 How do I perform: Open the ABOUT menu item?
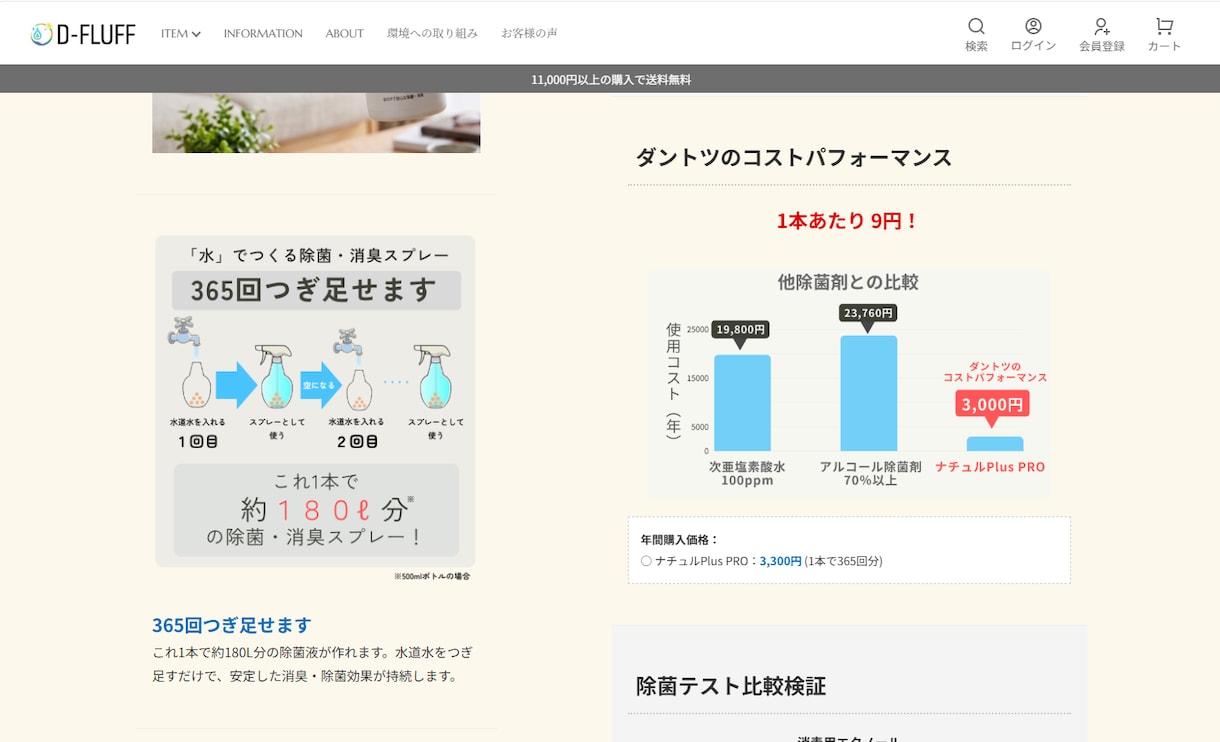point(344,33)
